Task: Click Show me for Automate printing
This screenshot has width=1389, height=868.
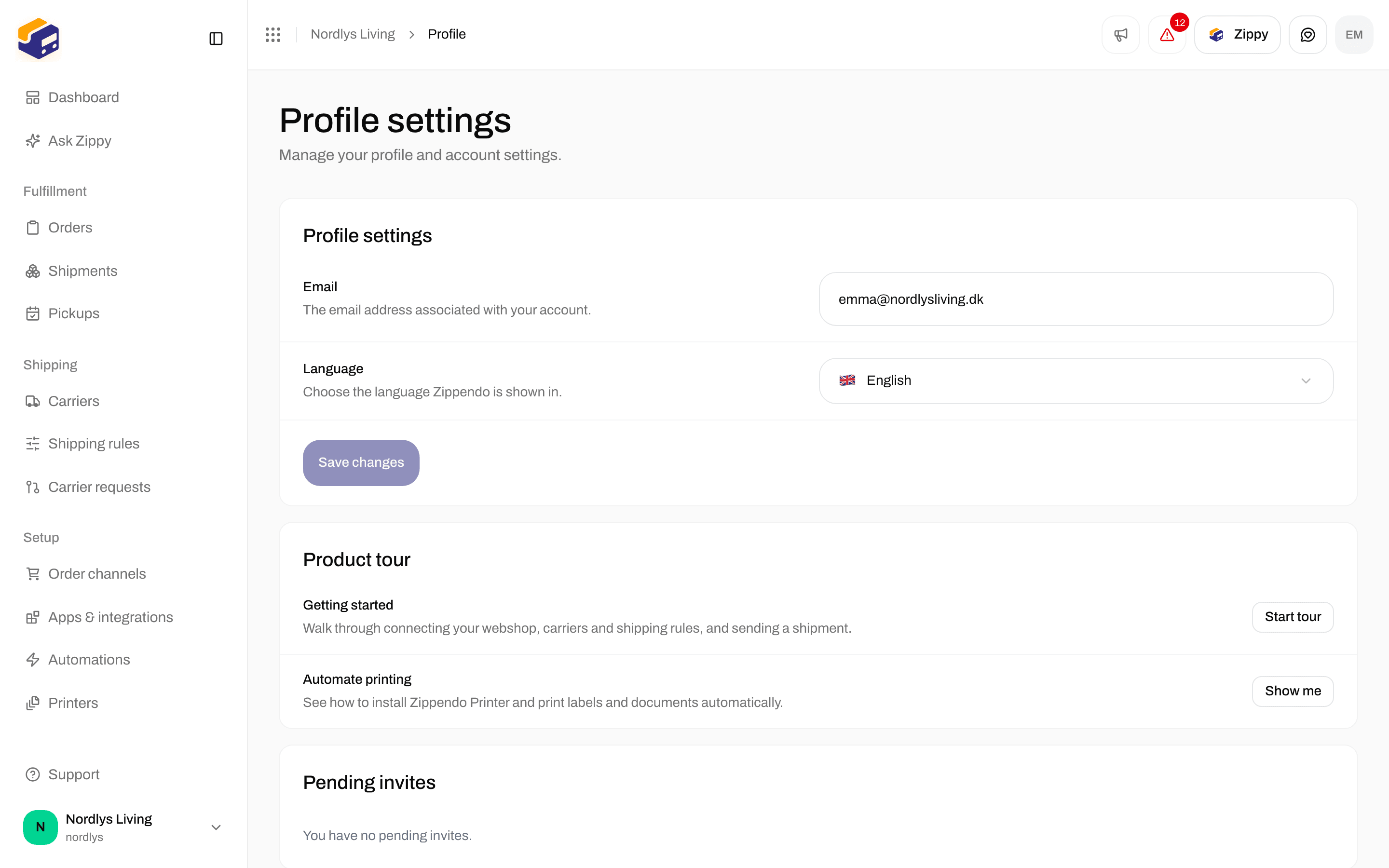Action: [1293, 691]
